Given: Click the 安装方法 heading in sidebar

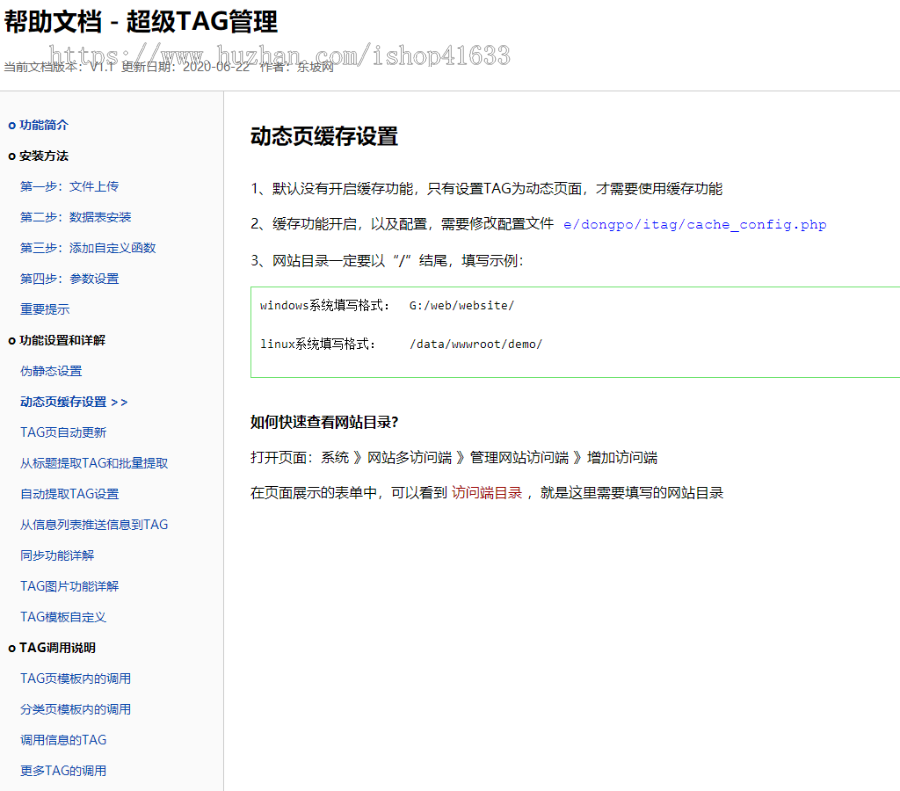Looking at the screenshot, I should click(44, 156).
